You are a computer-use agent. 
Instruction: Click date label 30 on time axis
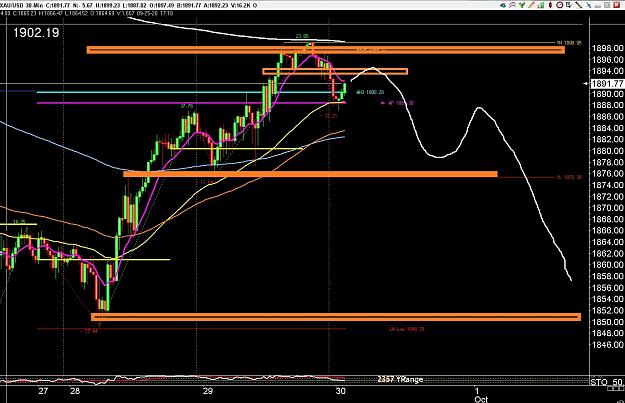pyautogui.click(x=340, y=391)
